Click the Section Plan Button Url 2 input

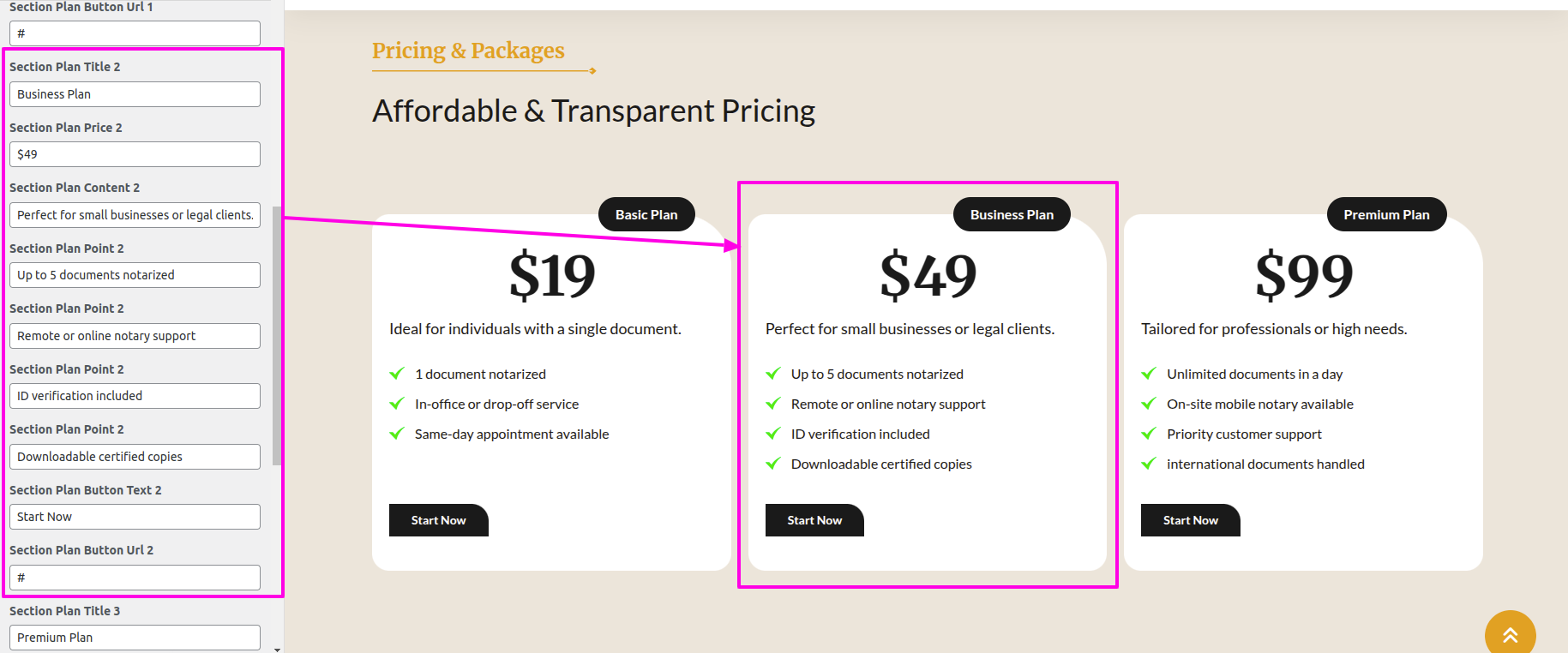pyautogui.click(x=135, y=578)
